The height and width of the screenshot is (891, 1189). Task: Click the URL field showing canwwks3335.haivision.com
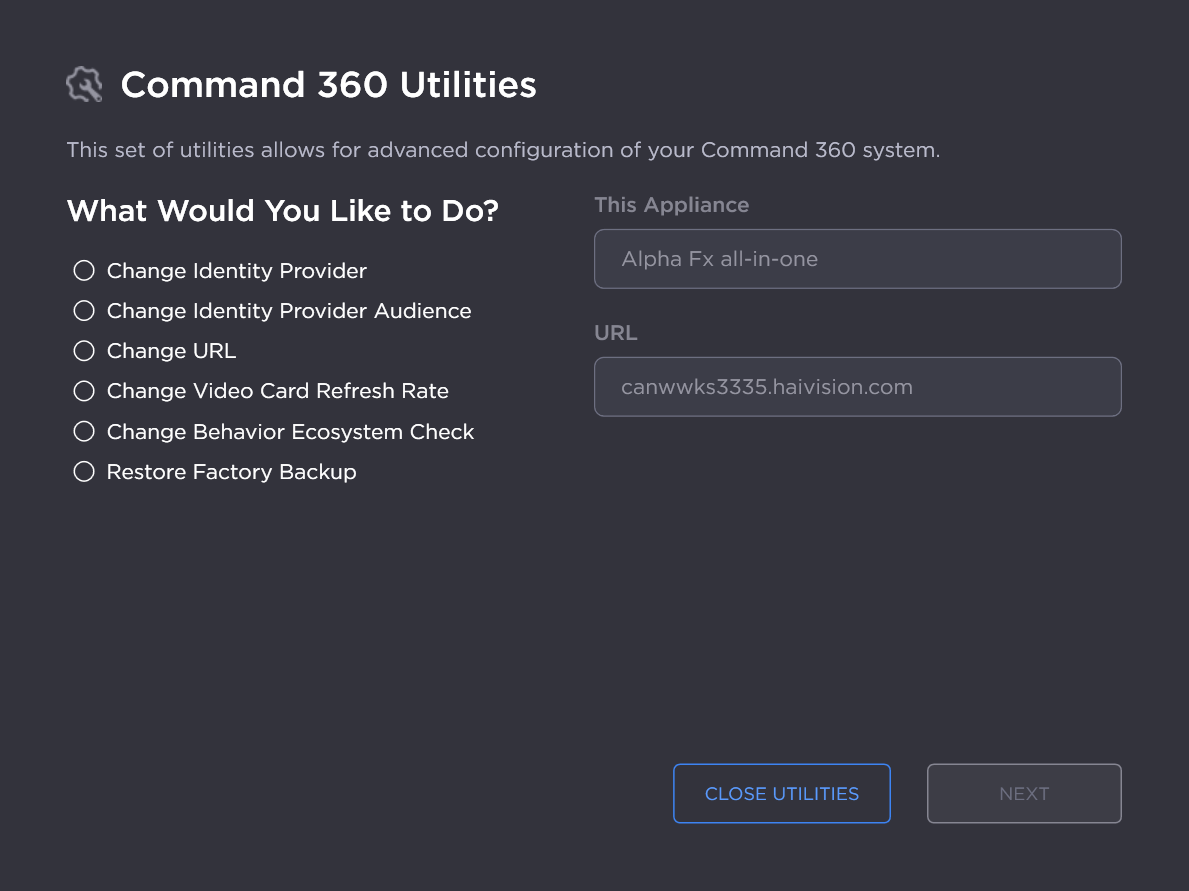click(x=857, y=387)
